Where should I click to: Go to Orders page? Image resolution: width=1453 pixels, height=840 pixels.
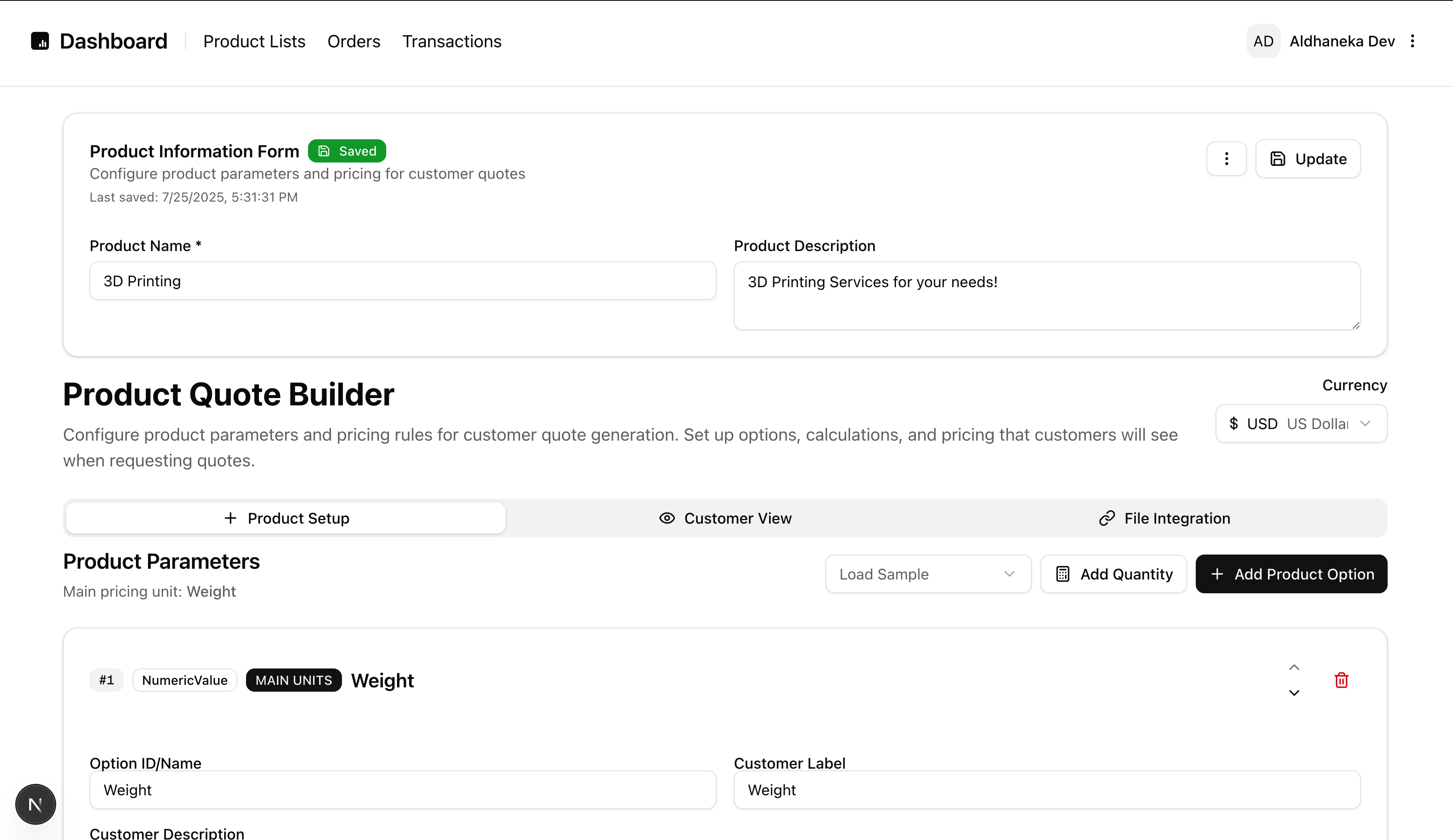click(354, 41)
